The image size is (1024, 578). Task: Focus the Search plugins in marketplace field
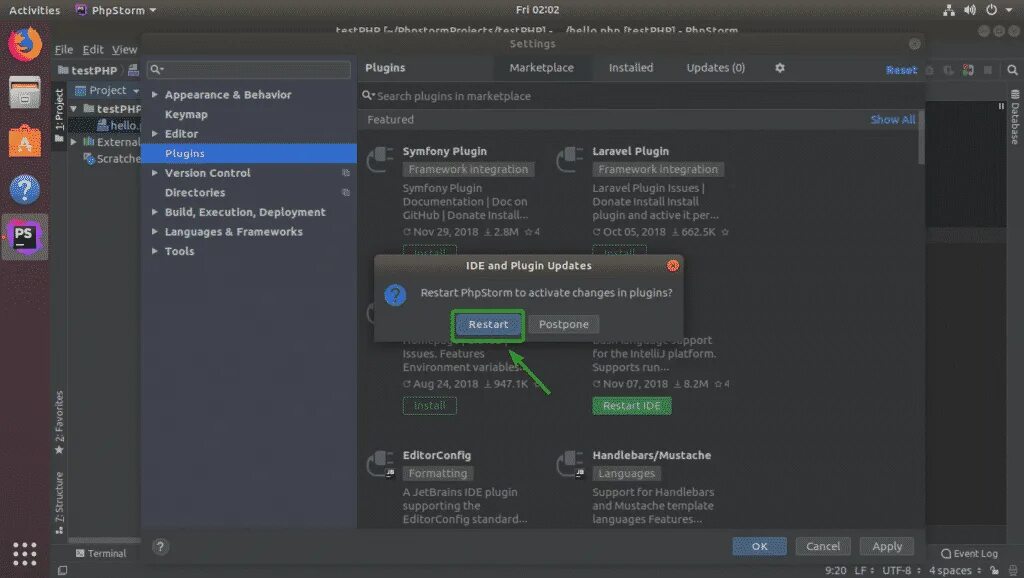tap(640, 96)
